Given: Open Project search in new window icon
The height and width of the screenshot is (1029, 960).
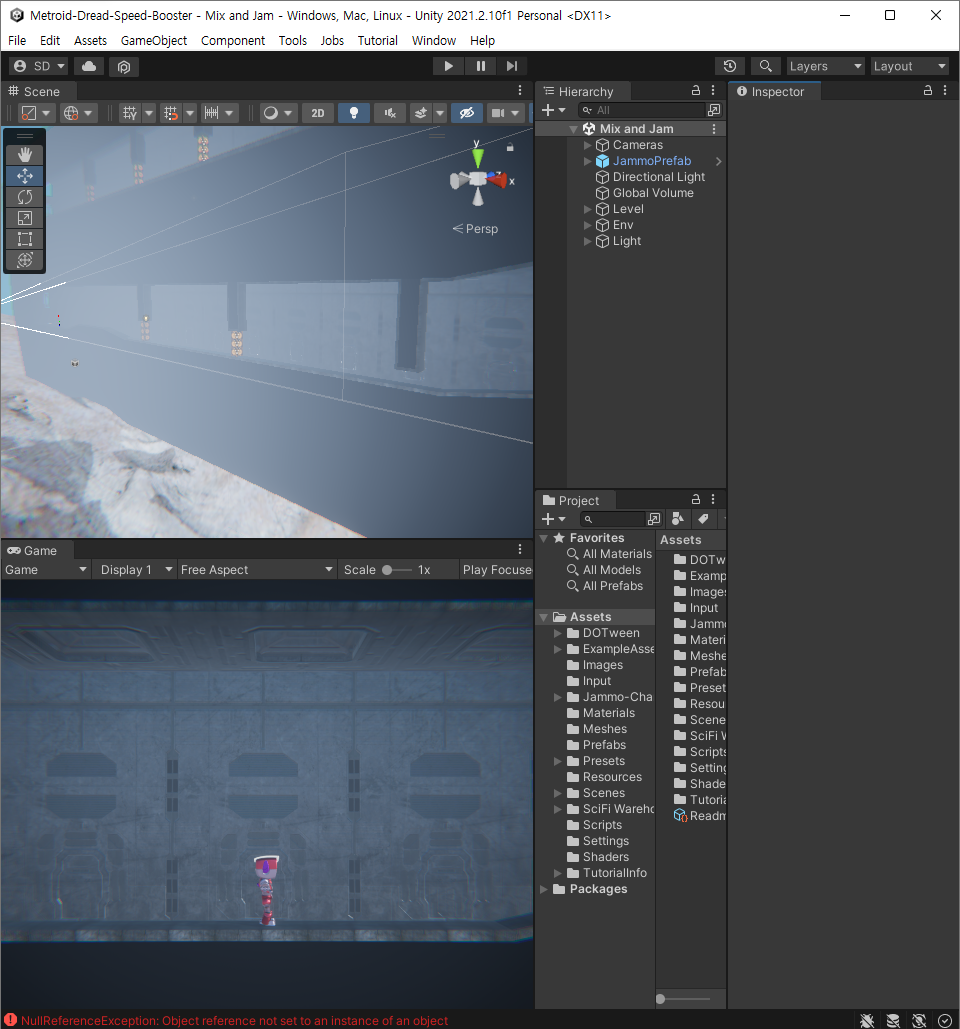Looking at the screenshot, I should point(654,519).
